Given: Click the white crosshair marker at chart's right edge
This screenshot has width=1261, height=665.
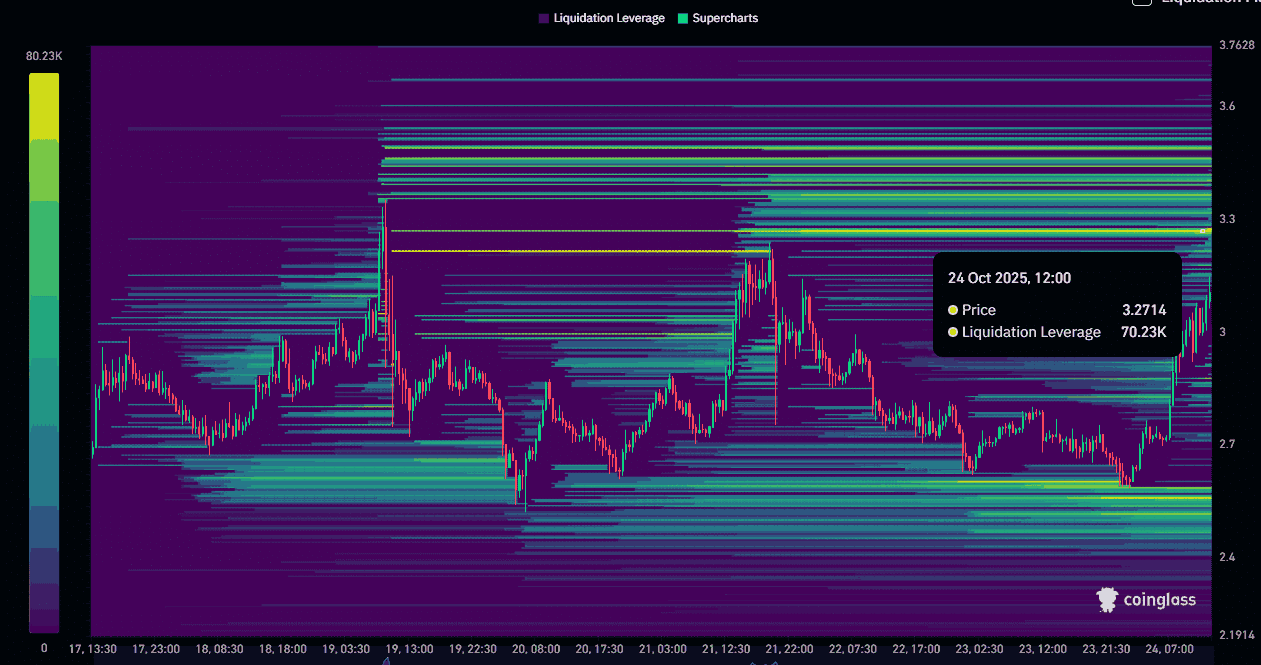Looking at the screenshot, I should coord(1202,231).
